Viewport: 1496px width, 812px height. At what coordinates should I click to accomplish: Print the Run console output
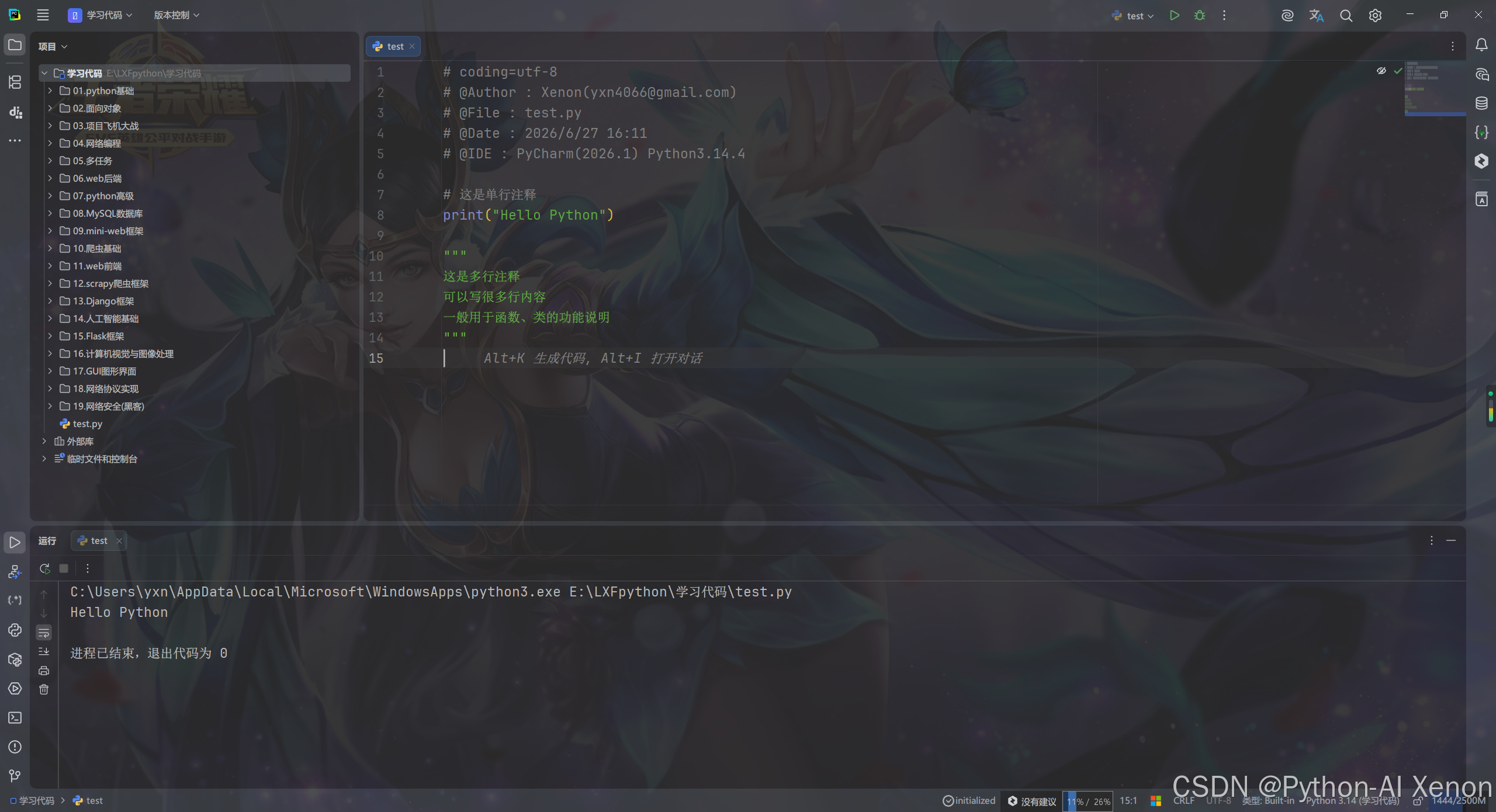pyautogui.click(x=44, y=671)
